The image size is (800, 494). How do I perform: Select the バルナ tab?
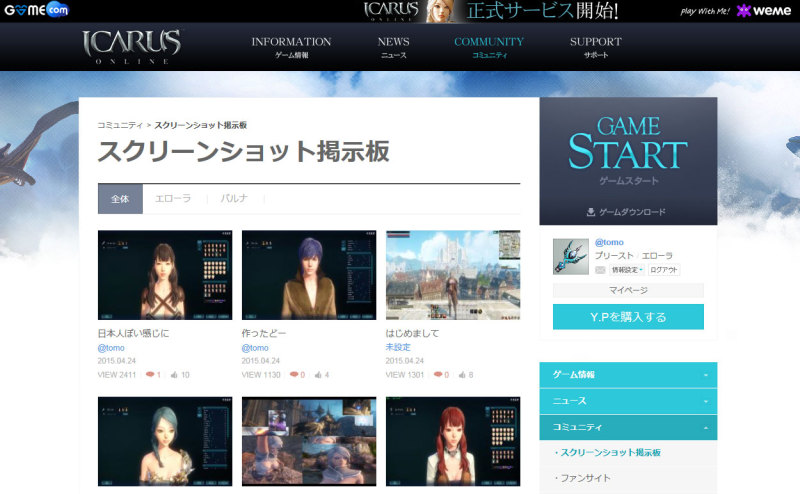click(x=234, y=199)
